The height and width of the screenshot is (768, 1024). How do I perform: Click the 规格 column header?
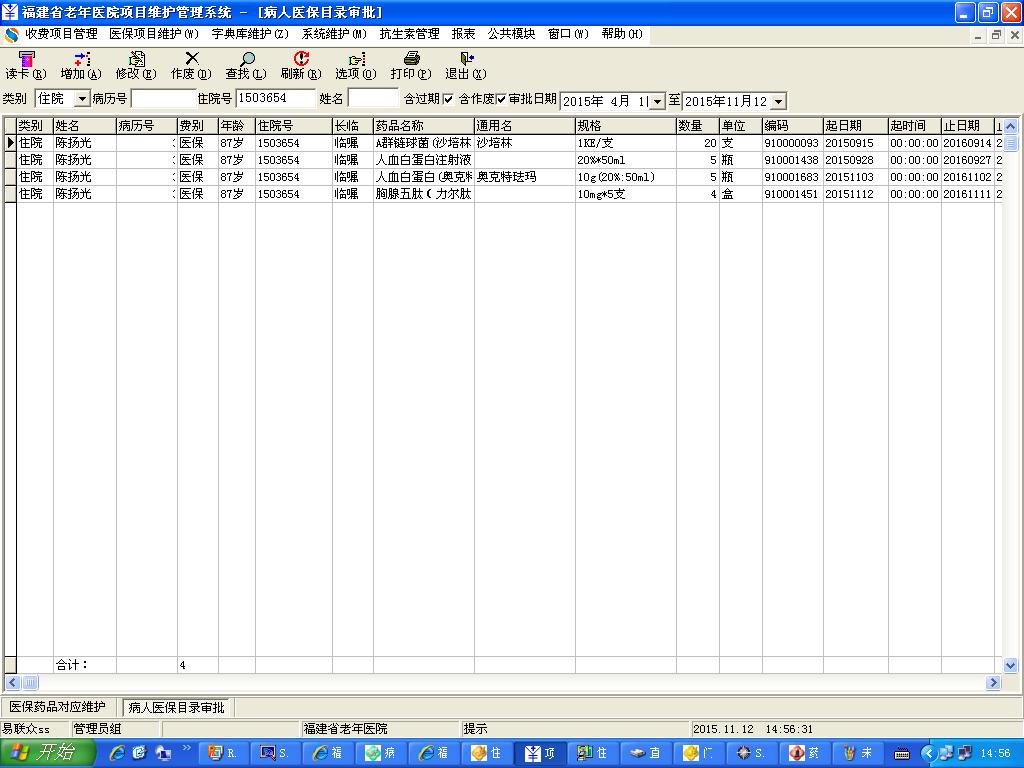point(626,126)
